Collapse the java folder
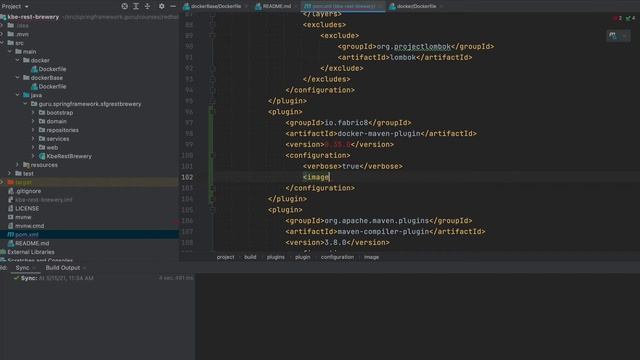 [x=18, y=95]
